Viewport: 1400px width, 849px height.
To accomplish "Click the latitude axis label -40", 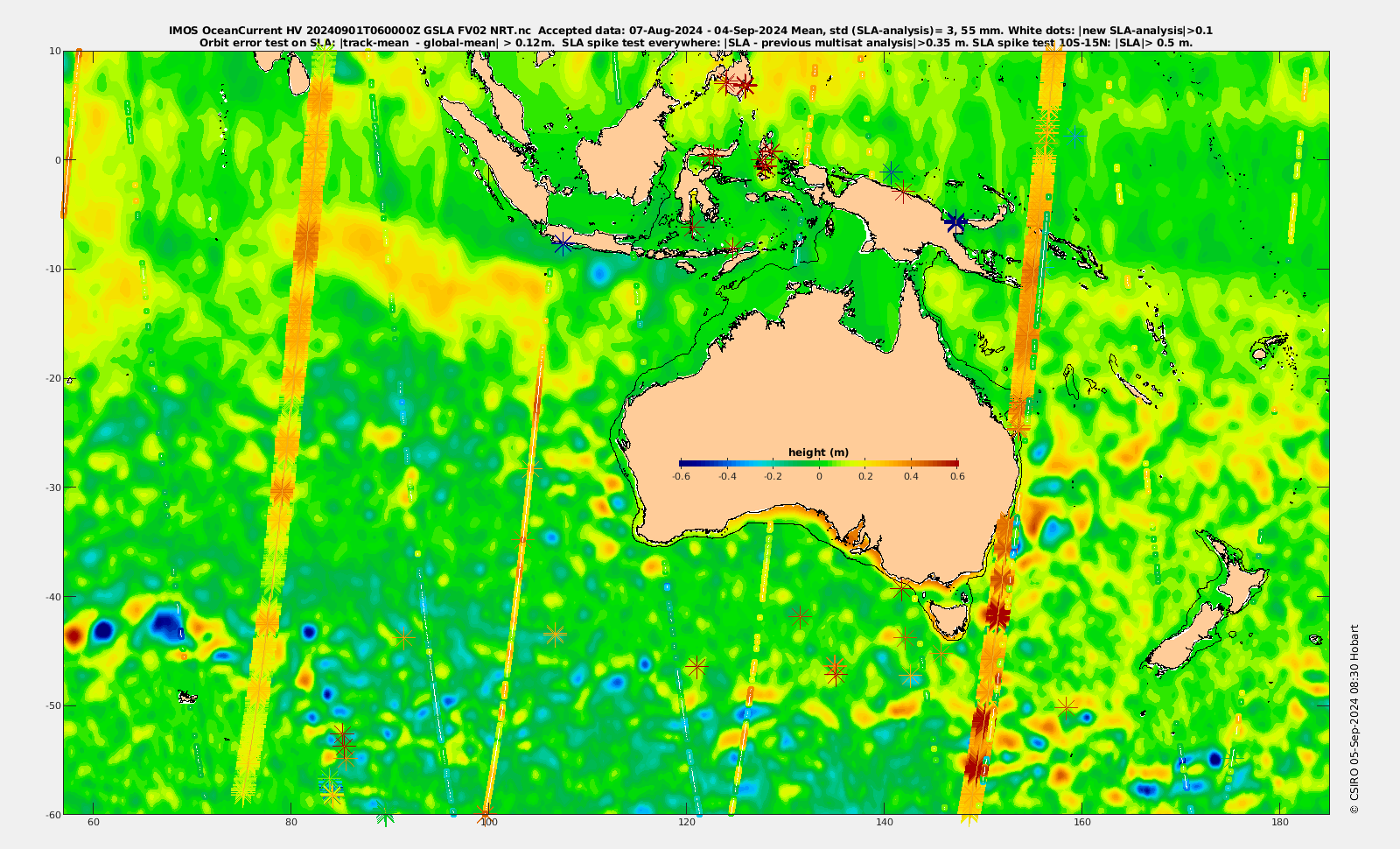I will (x=53, y=597).
